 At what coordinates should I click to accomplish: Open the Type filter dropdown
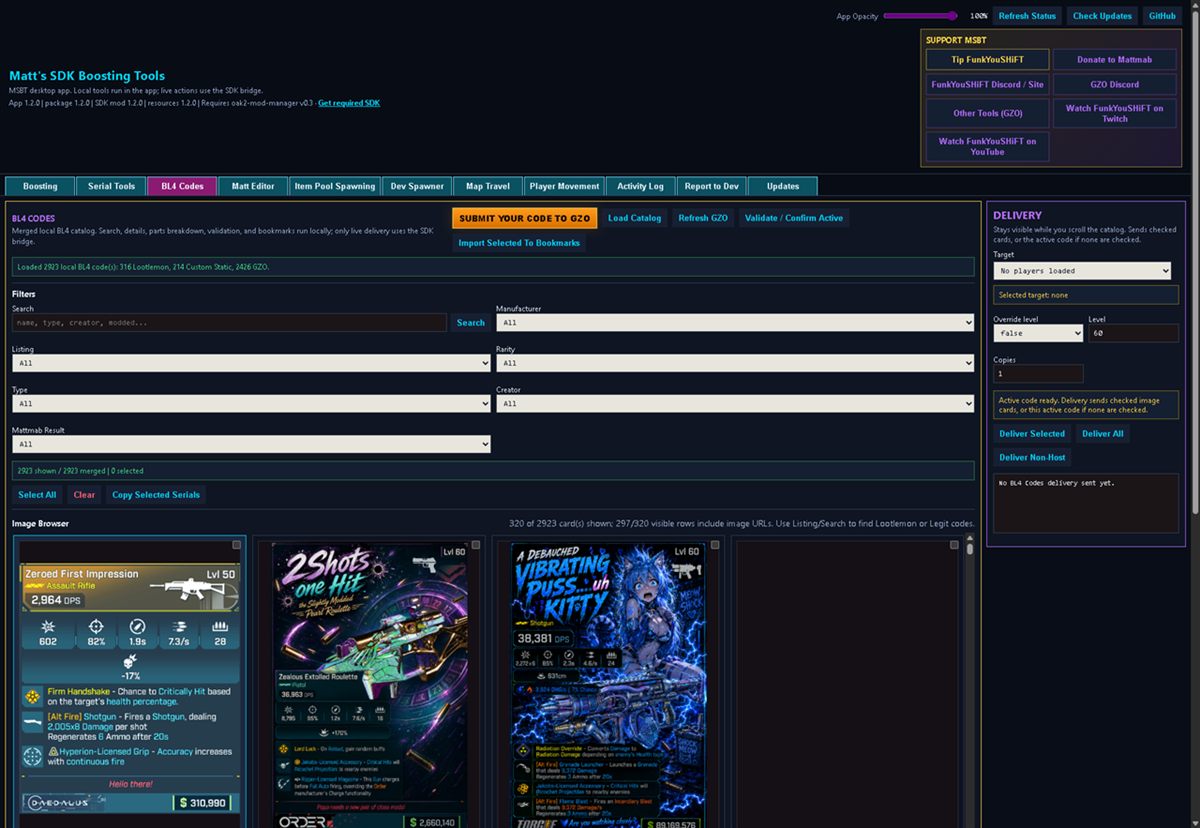click(x=251, y=404)
